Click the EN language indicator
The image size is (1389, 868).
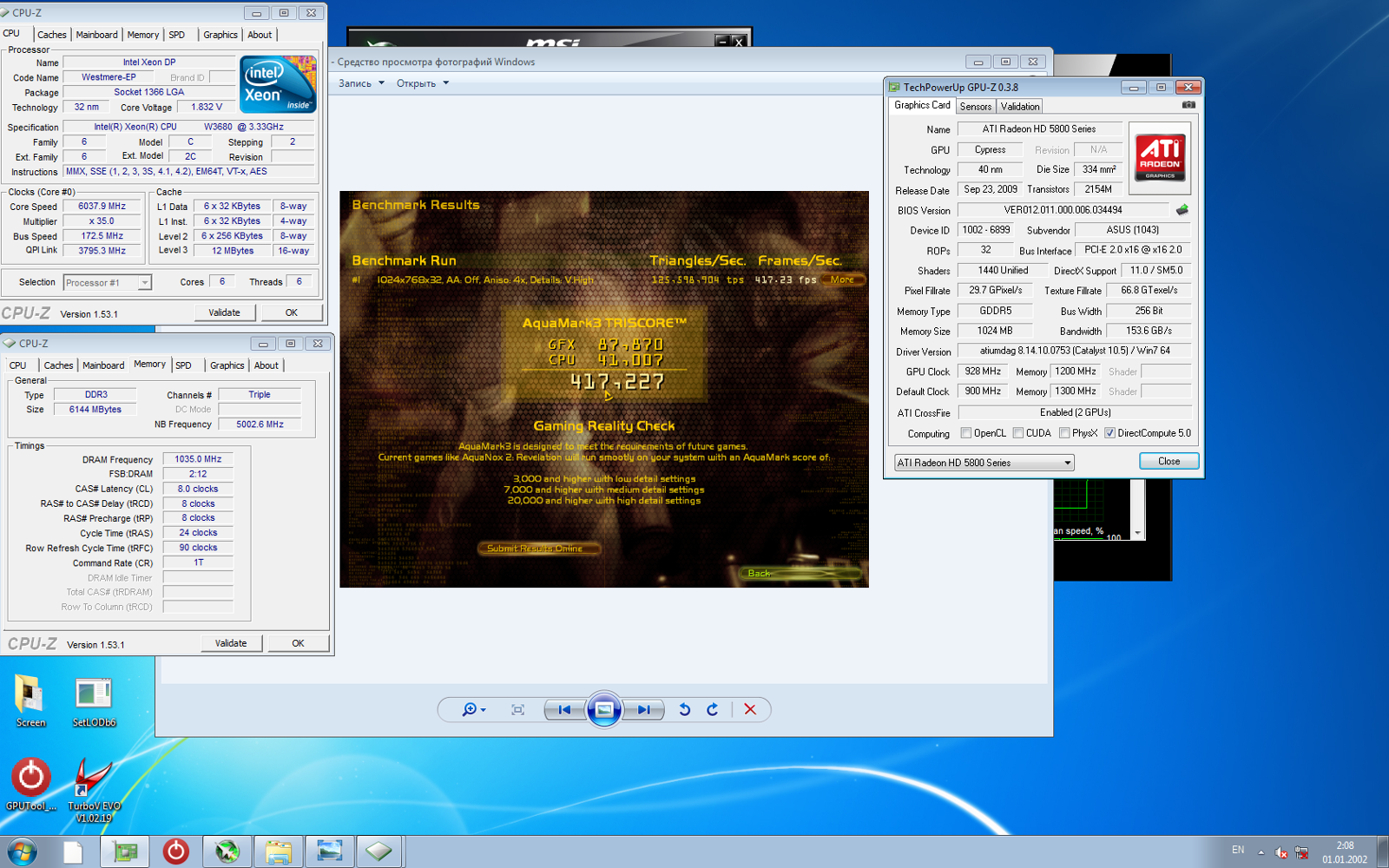(x=1238, y=850)
